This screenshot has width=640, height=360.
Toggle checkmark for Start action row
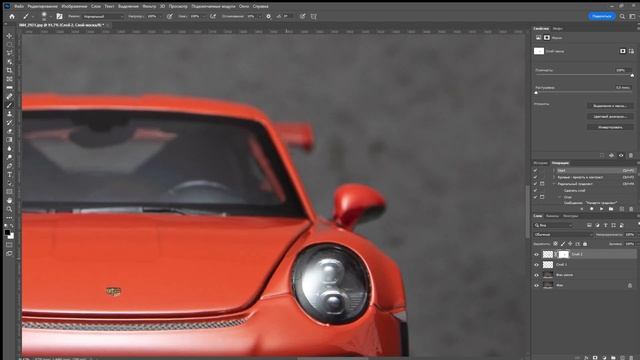coord(535,171)
